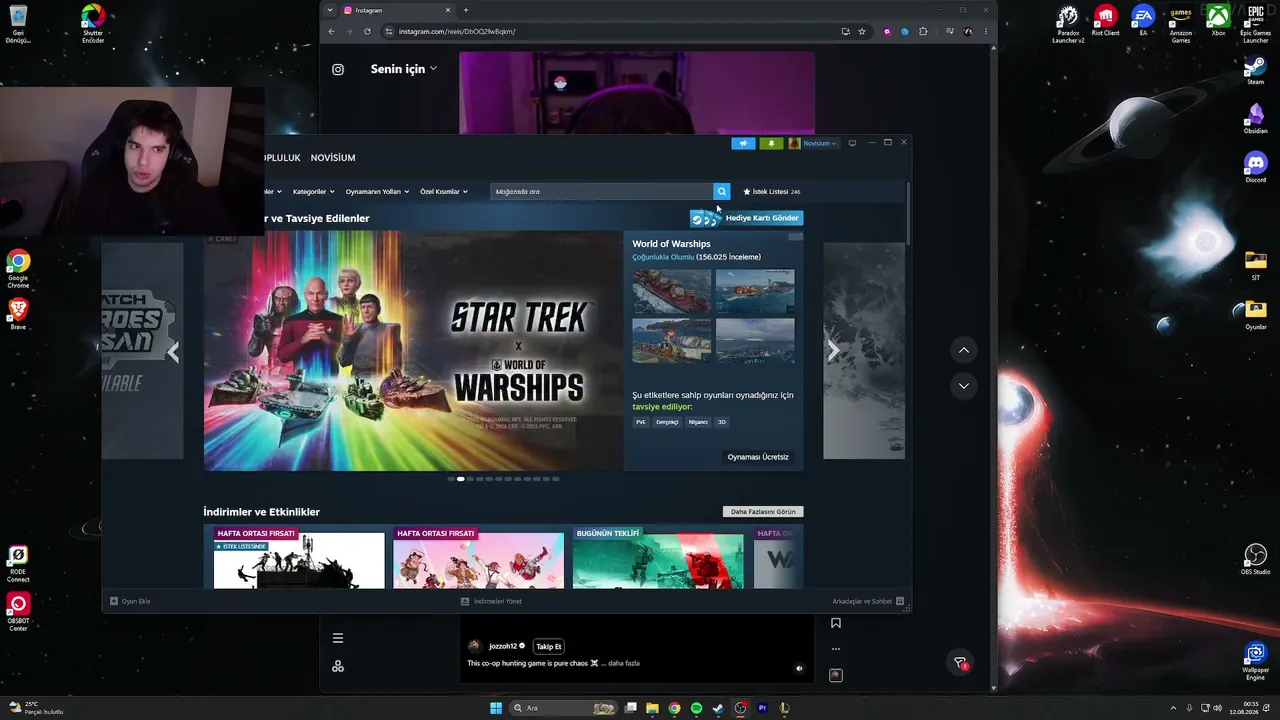The height and width of the screenshot is (720, 1280).
Task: Open Arkadaşlar ve Sohbet in Steam
Action: [x=868, y=601]
